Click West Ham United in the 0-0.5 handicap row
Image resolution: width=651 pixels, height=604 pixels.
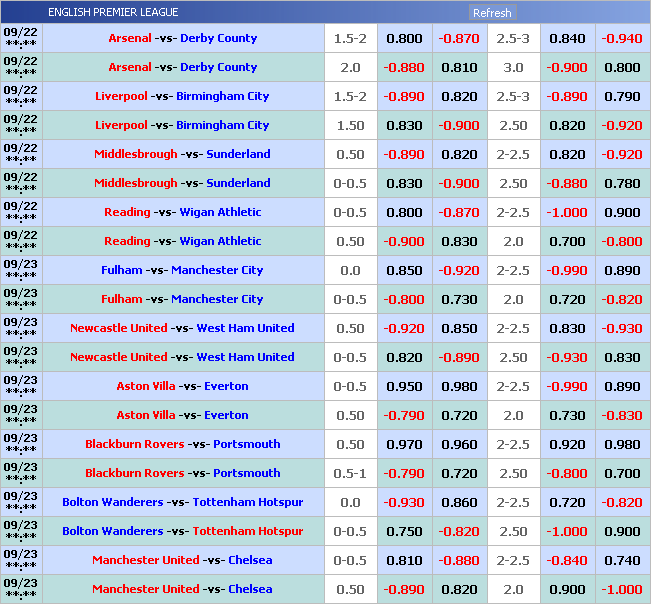coord(245,357)
